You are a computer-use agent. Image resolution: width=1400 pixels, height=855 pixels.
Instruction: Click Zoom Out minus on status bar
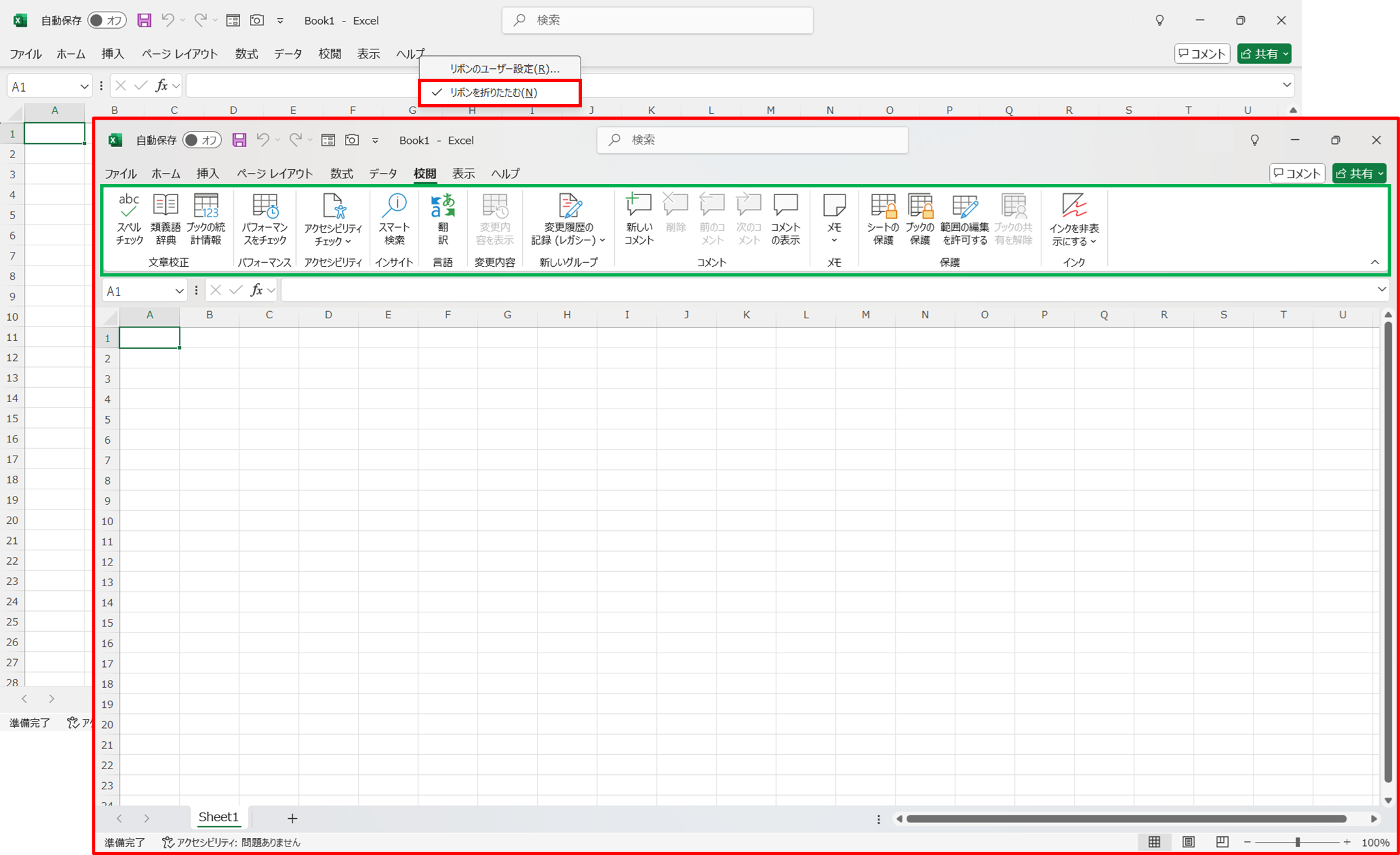point(1247,842)
